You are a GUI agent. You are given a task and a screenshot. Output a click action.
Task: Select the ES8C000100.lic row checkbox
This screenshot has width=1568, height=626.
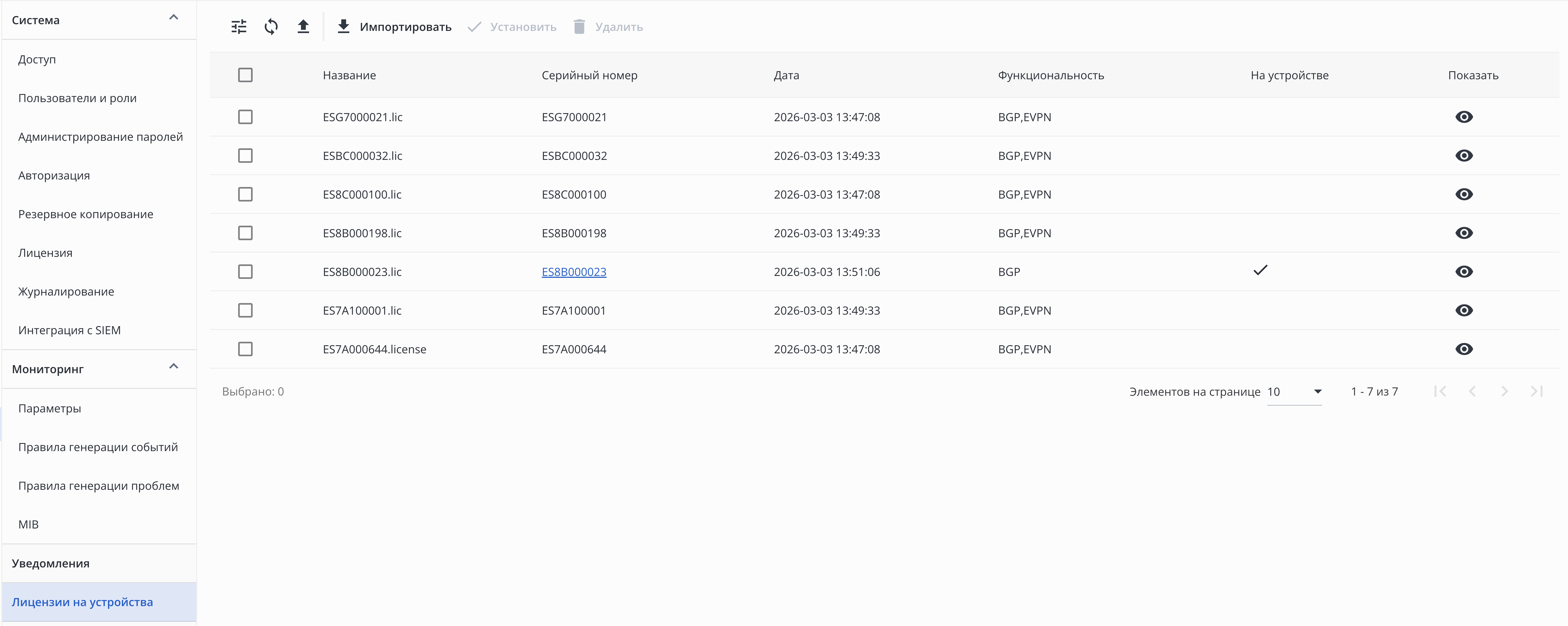point(245,194)
